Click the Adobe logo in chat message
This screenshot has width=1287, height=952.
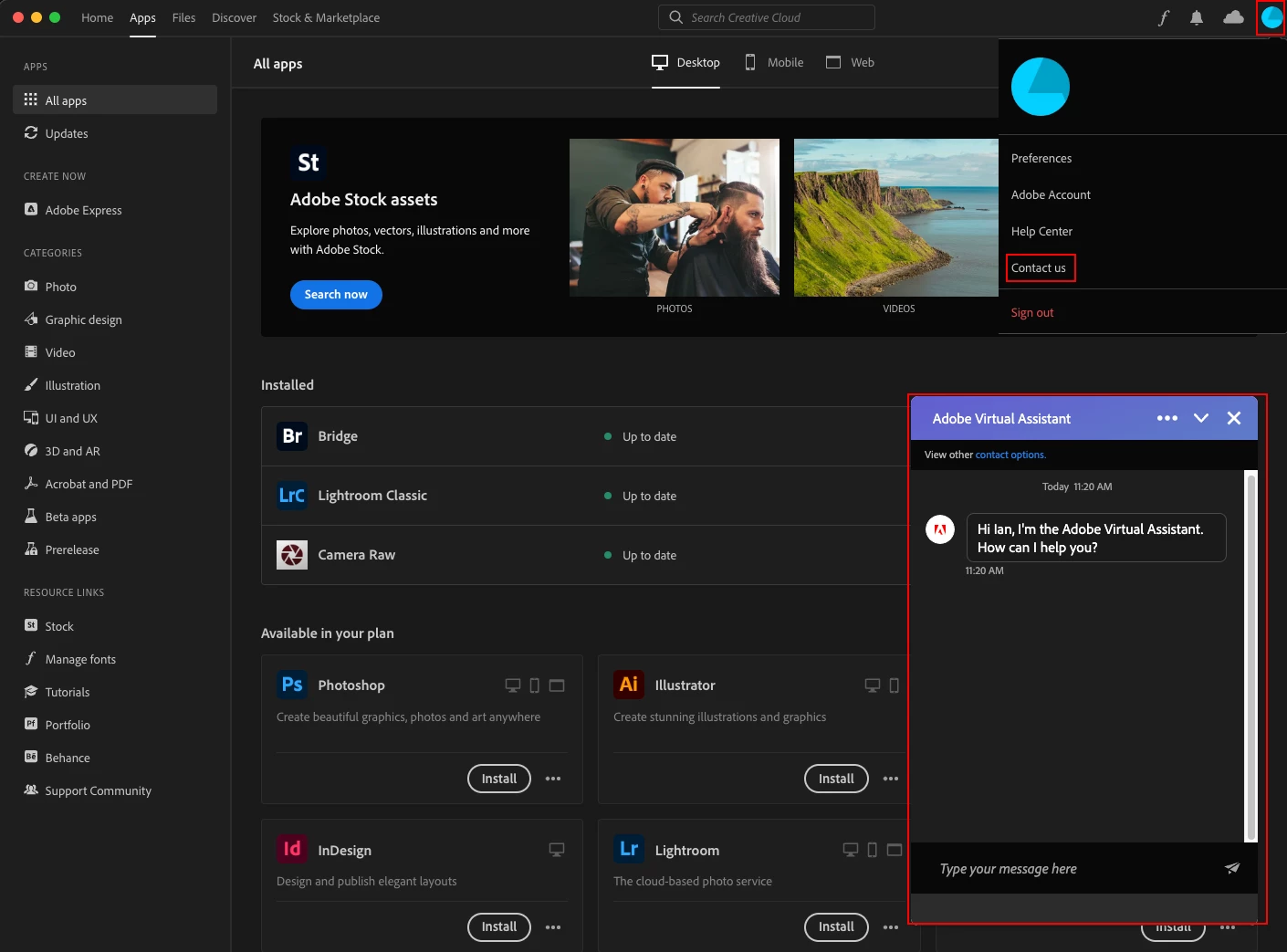tap(940, 529)
